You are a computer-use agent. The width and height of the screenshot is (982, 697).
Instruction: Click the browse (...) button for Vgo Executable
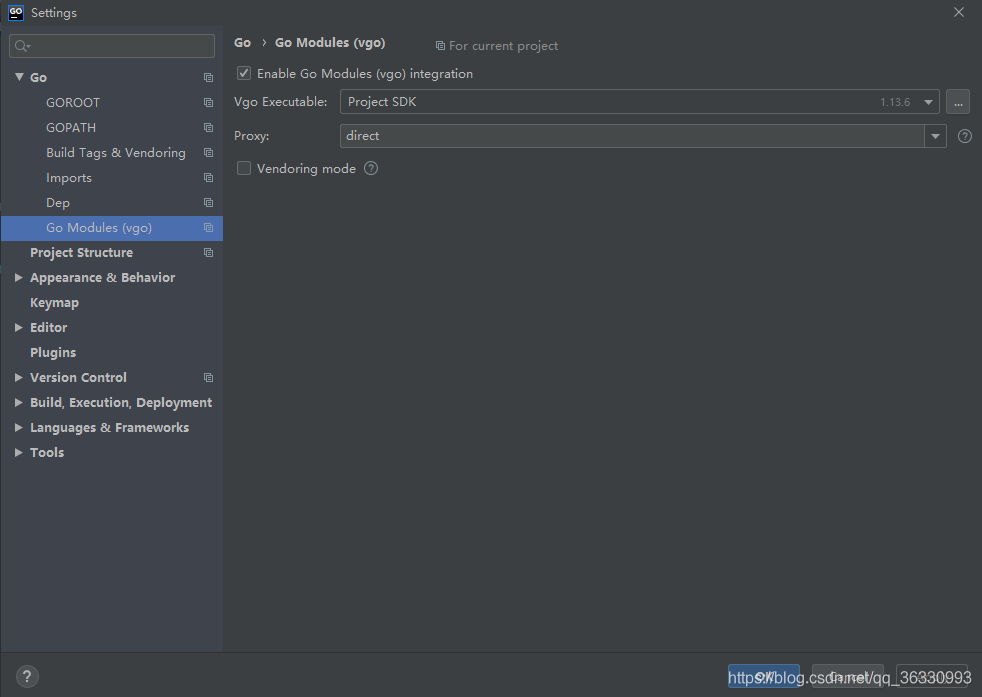click(958, 102)
